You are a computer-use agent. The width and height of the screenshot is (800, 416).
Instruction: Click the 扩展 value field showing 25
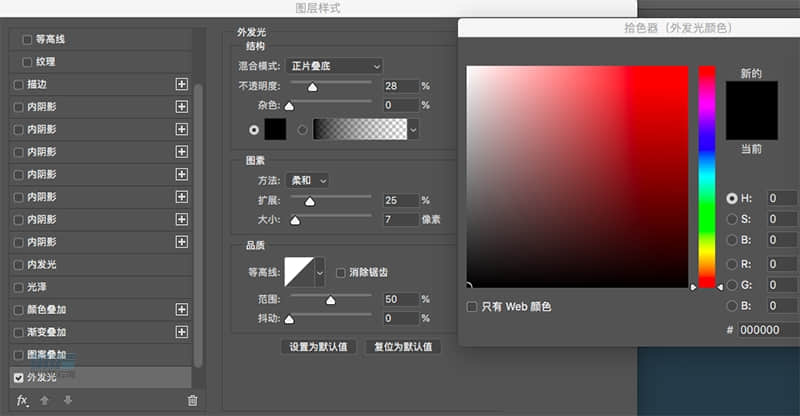click(401, 200)
